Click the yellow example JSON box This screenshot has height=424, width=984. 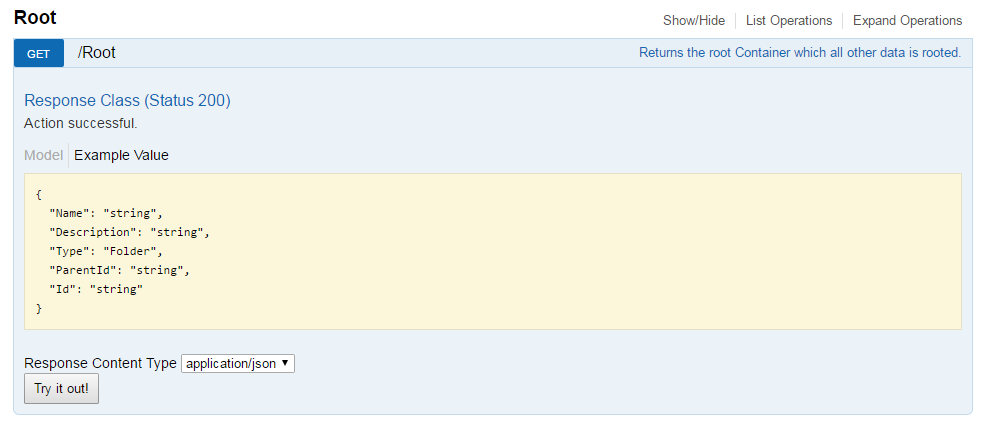pyautogui.click(x=493, y=252)
